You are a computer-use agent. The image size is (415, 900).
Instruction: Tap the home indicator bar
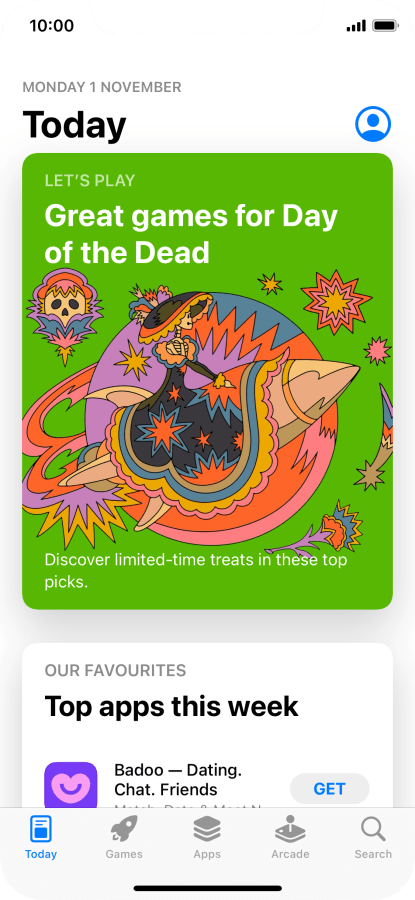point(207,888)
